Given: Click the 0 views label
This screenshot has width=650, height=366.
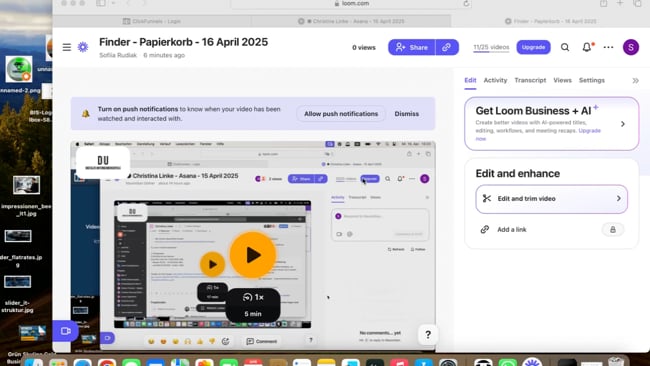Looking at the screenshot, I should [x=364, y=48].
